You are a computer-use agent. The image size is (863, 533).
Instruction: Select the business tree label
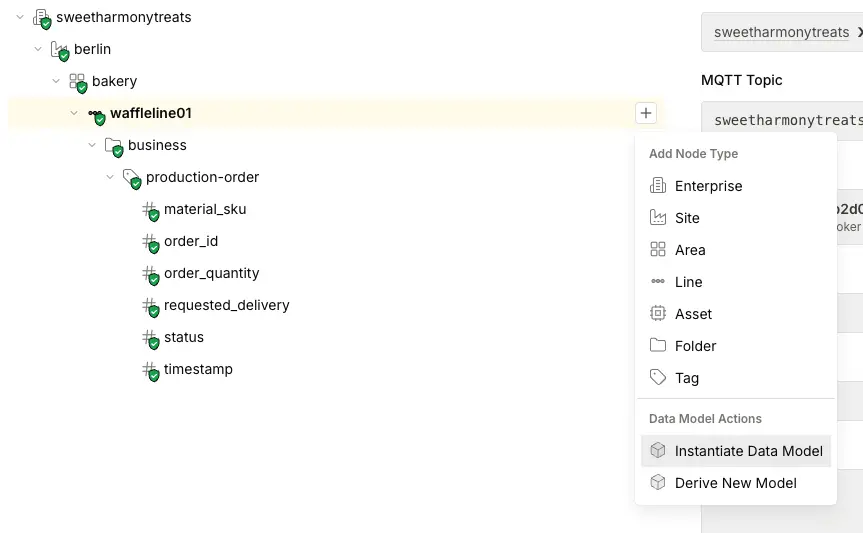click(x=157, y=145)
